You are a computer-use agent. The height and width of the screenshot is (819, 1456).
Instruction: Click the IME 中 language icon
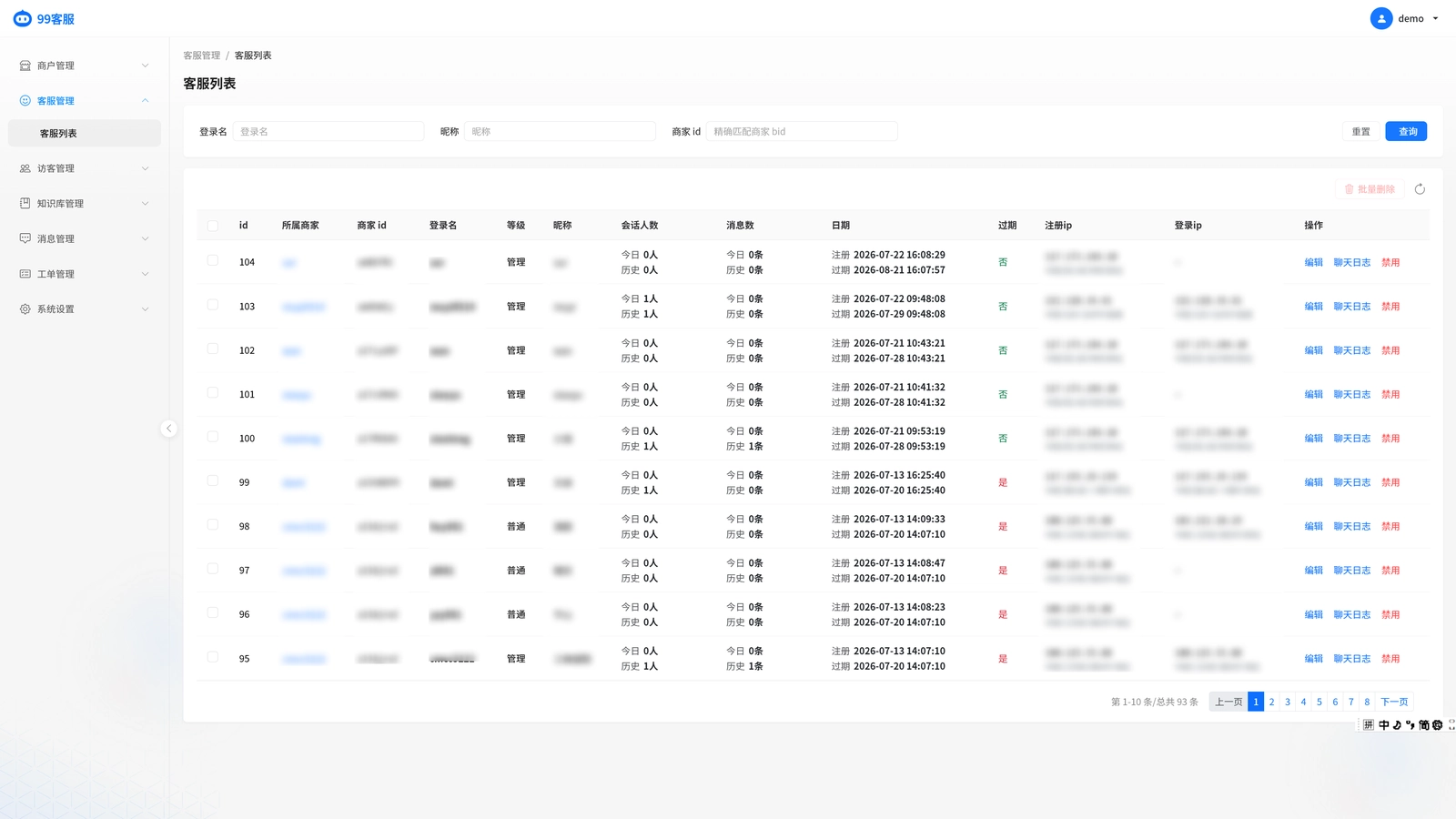pyautogui.click(x=1384, y=725)
